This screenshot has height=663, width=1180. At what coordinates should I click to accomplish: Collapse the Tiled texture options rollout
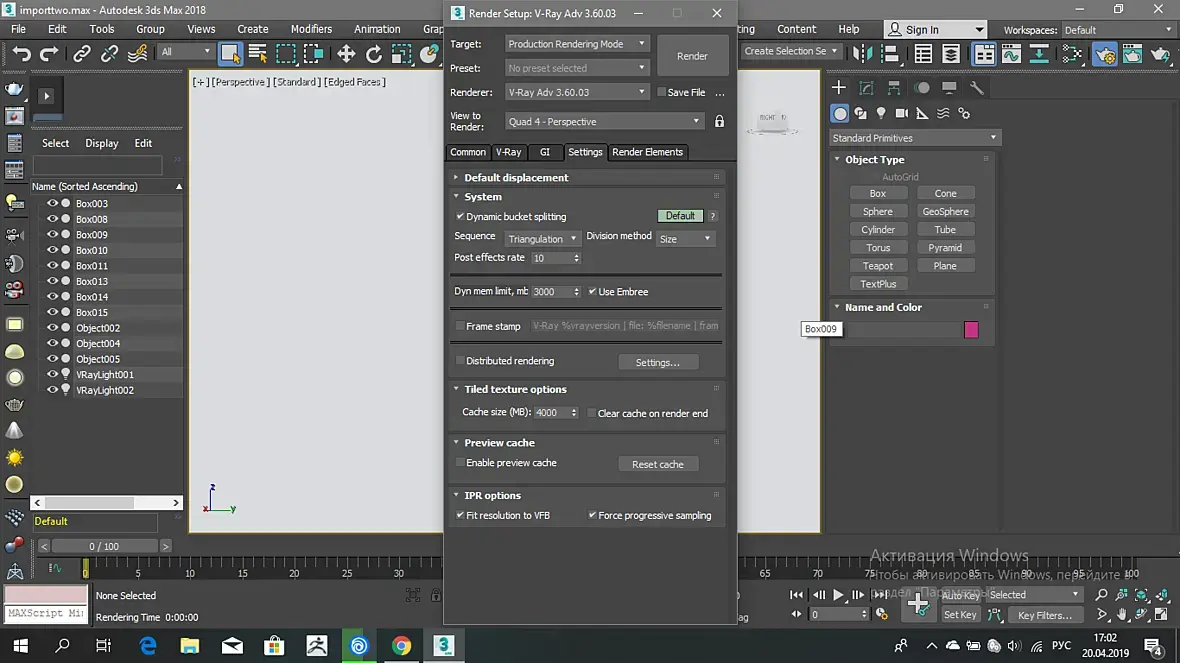click(x=515, y=389)
